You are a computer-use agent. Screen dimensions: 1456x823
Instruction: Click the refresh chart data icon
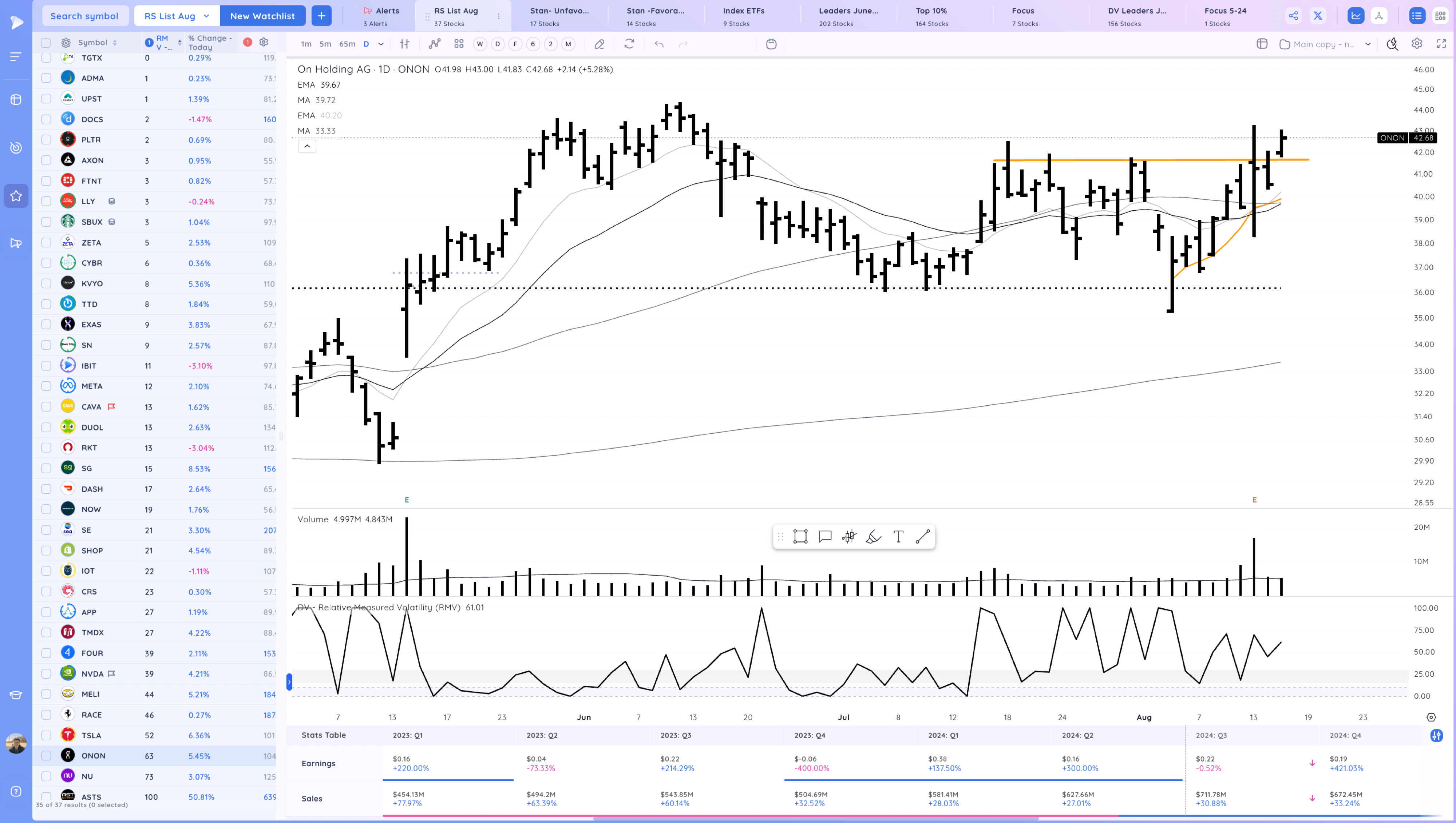[x=629, y=44]
